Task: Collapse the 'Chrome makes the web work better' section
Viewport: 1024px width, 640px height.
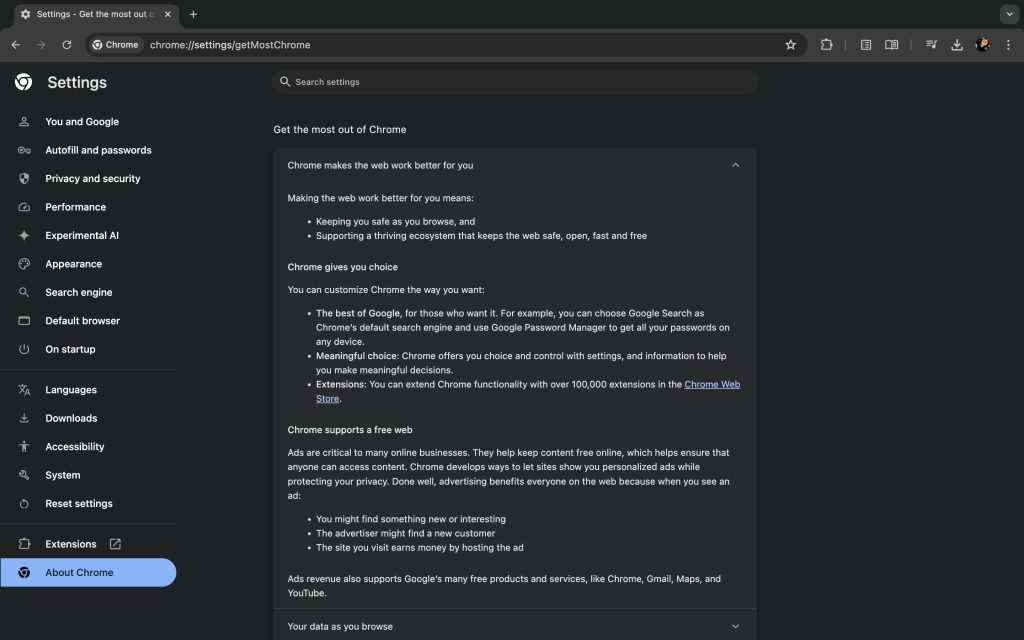Action: point(735,165)
